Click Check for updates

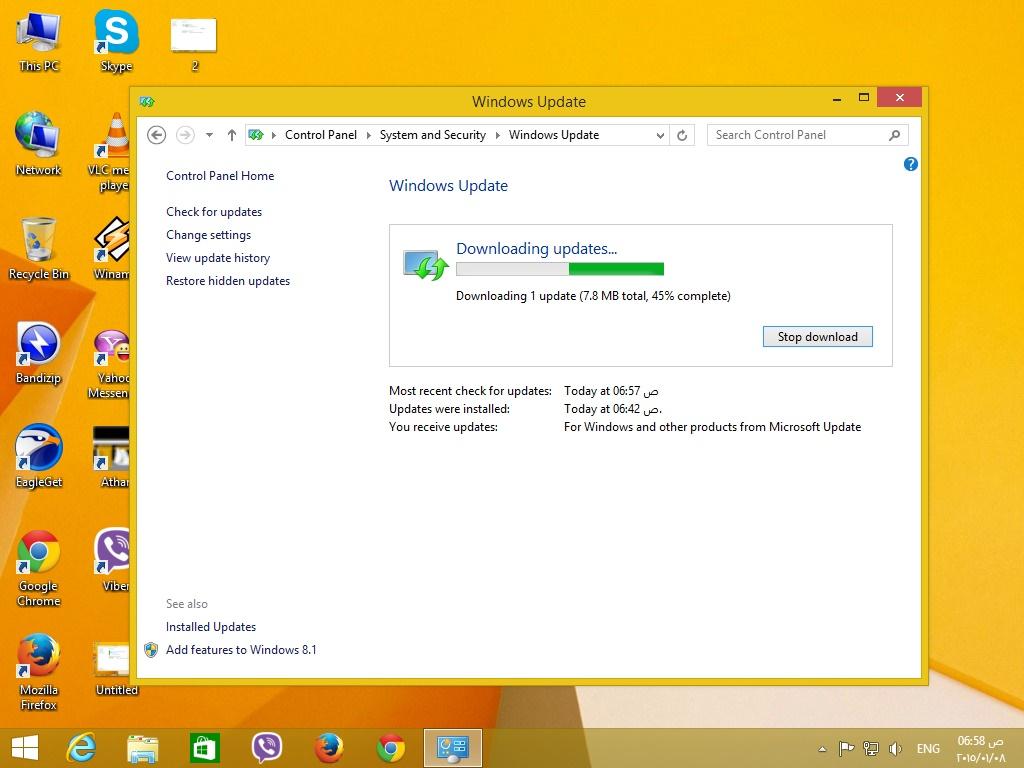pyautogui.click(x=214, y=212)
